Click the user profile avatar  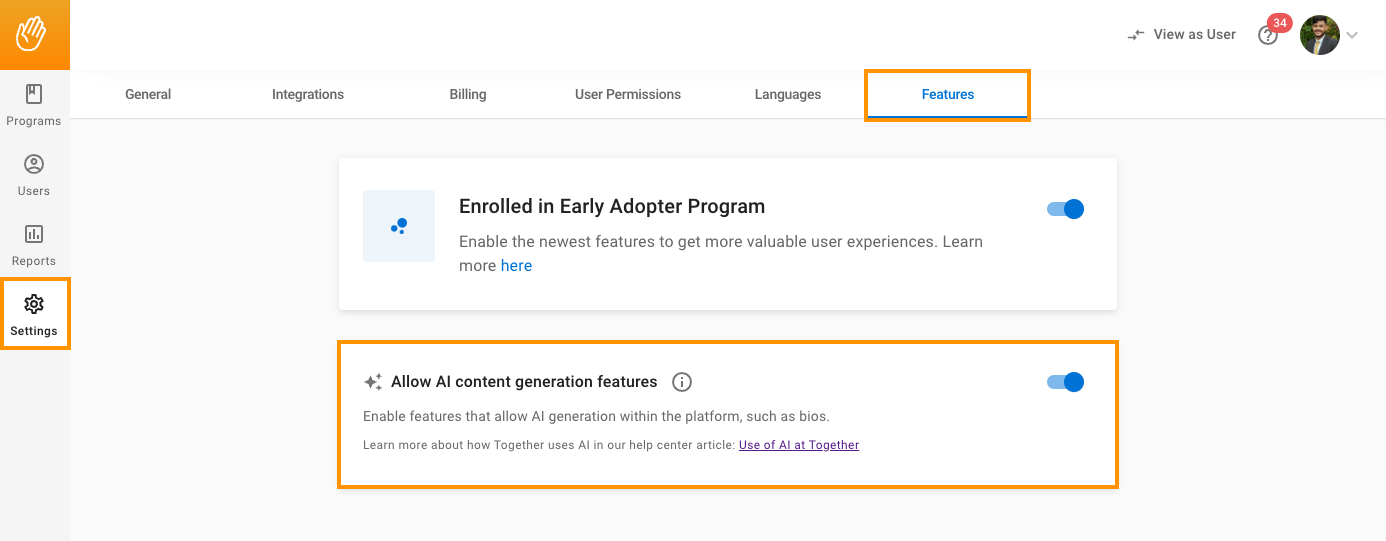(1319, 35)
